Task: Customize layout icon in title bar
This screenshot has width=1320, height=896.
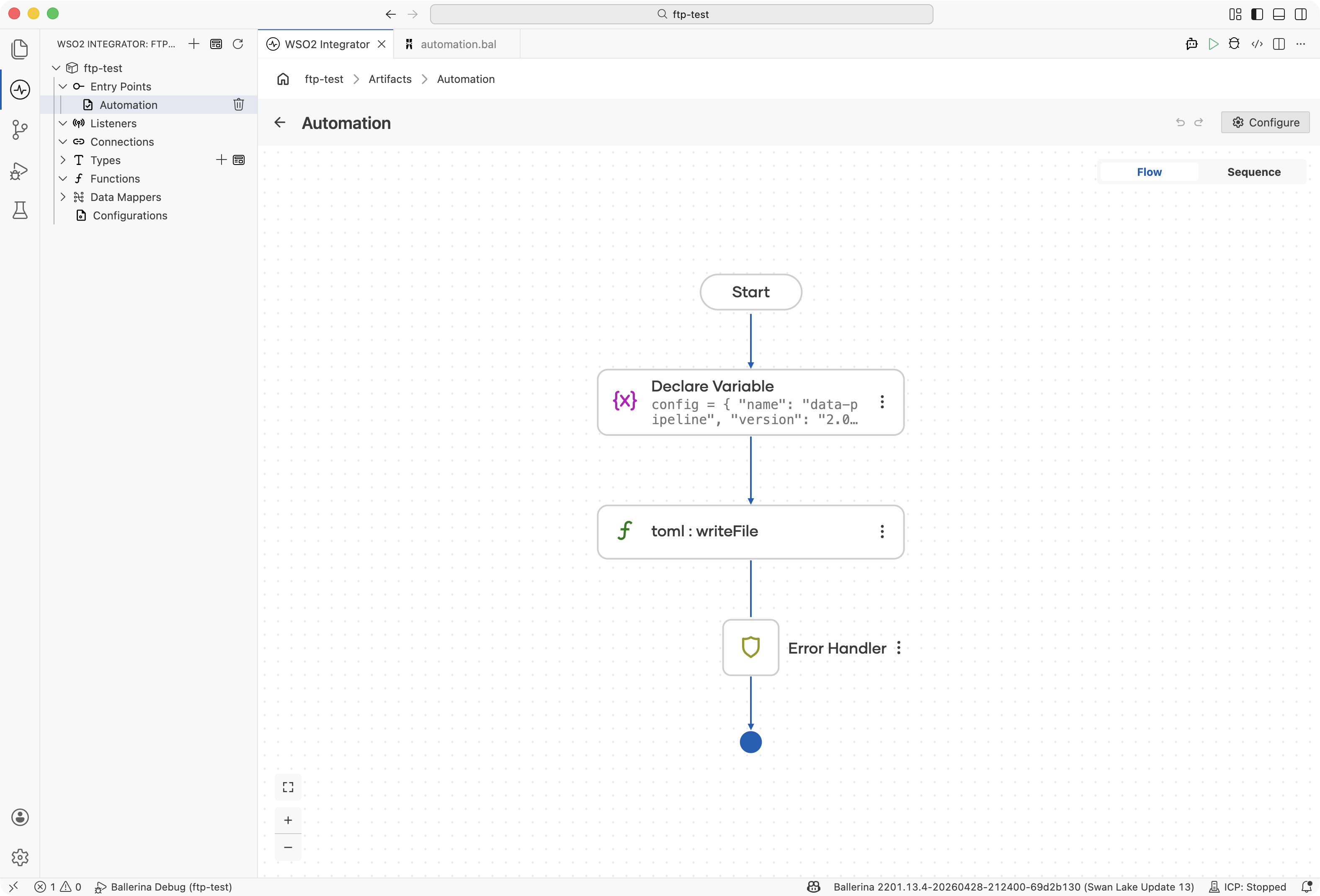Action: (x=1235, y=14)
